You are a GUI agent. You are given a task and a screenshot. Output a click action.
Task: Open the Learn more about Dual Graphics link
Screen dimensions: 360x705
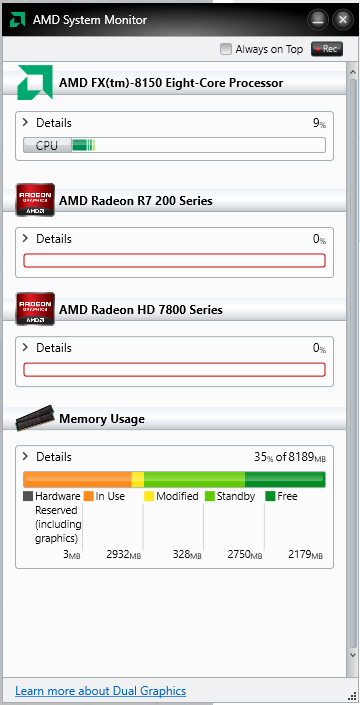pyautogui.click(x=100, y=691)
